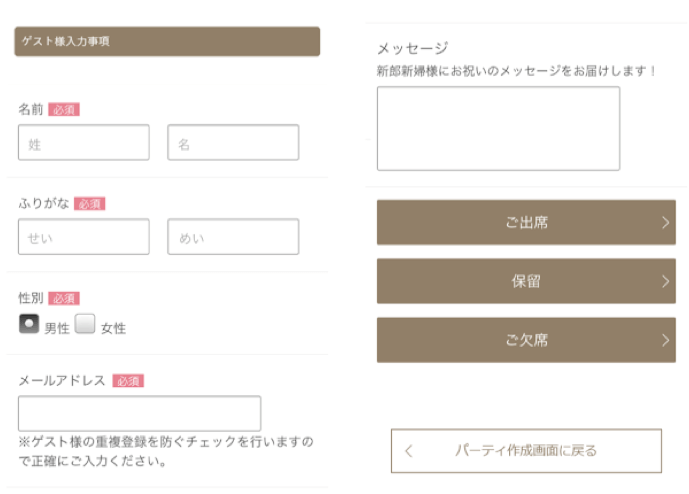Image resolution: width=689 pixels, height=494 pixels.
Task: Click the 必須 badge beside メールアドレス
Action: click(x=128, y=381)
